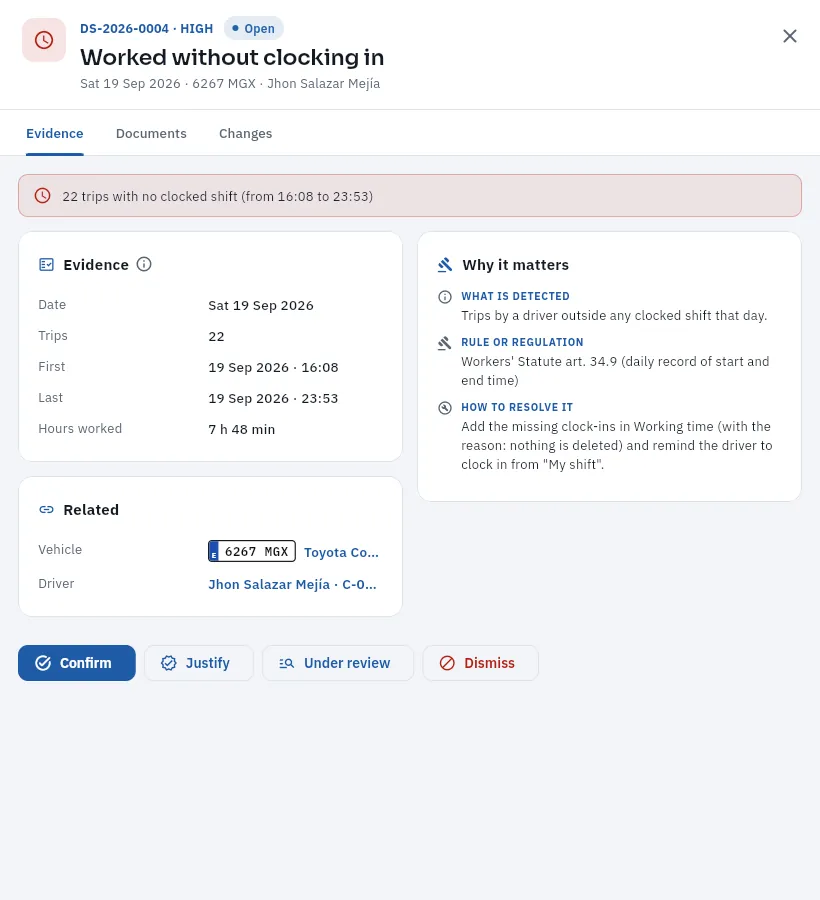
Task: Click the Evidence info circle icon
Action: click(144, 264)
